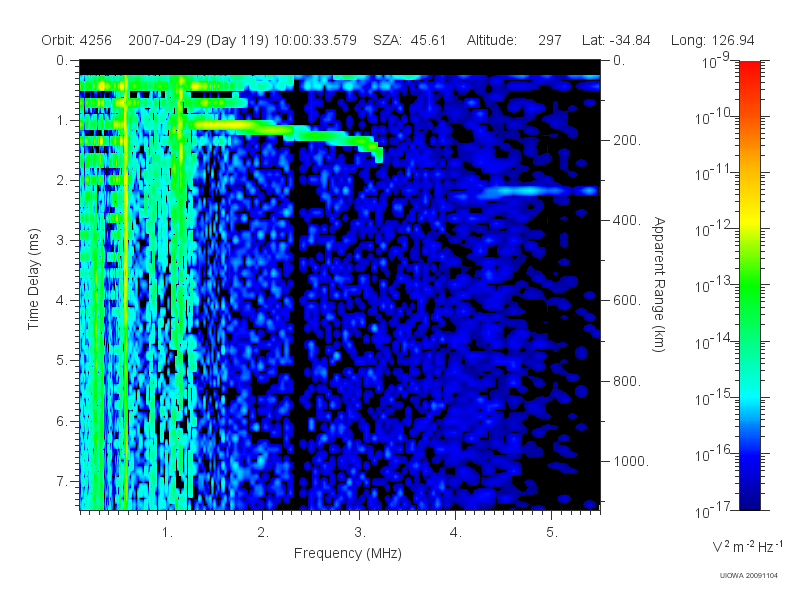
Task: Click the "Apparent Range (km)" axis title
Action: (x=659, y=284)
